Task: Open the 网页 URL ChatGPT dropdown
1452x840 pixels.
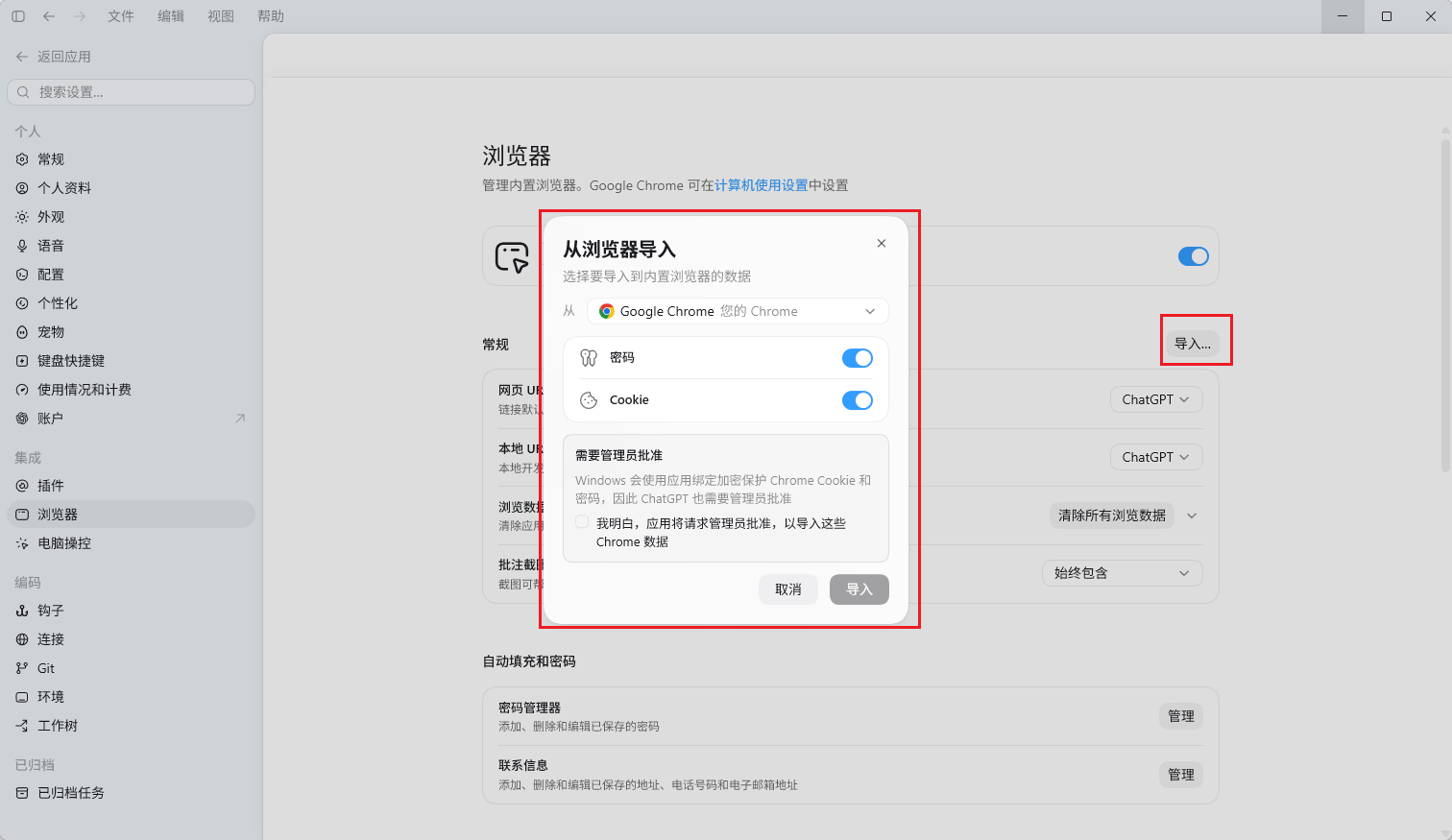Action: 1156,399
